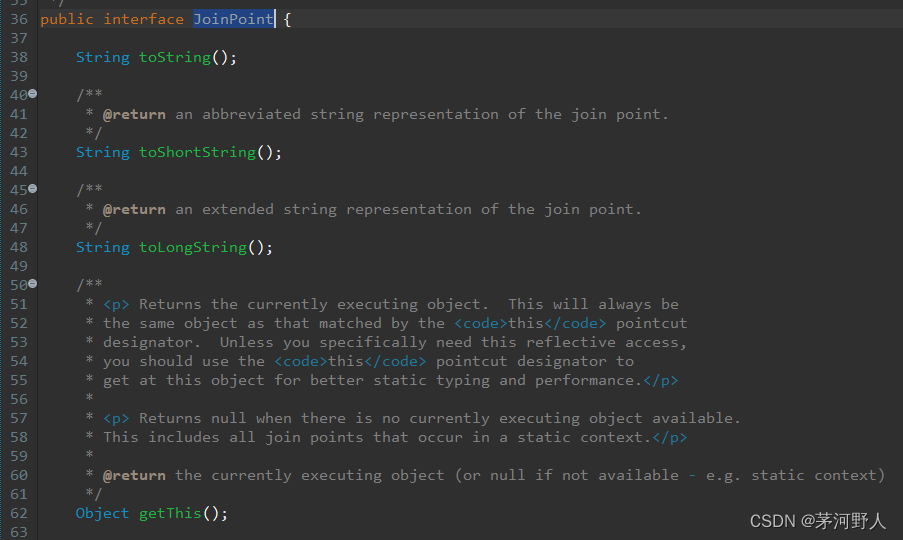
Task: Click the text 'static context)' on line 60
Action: 818,475
